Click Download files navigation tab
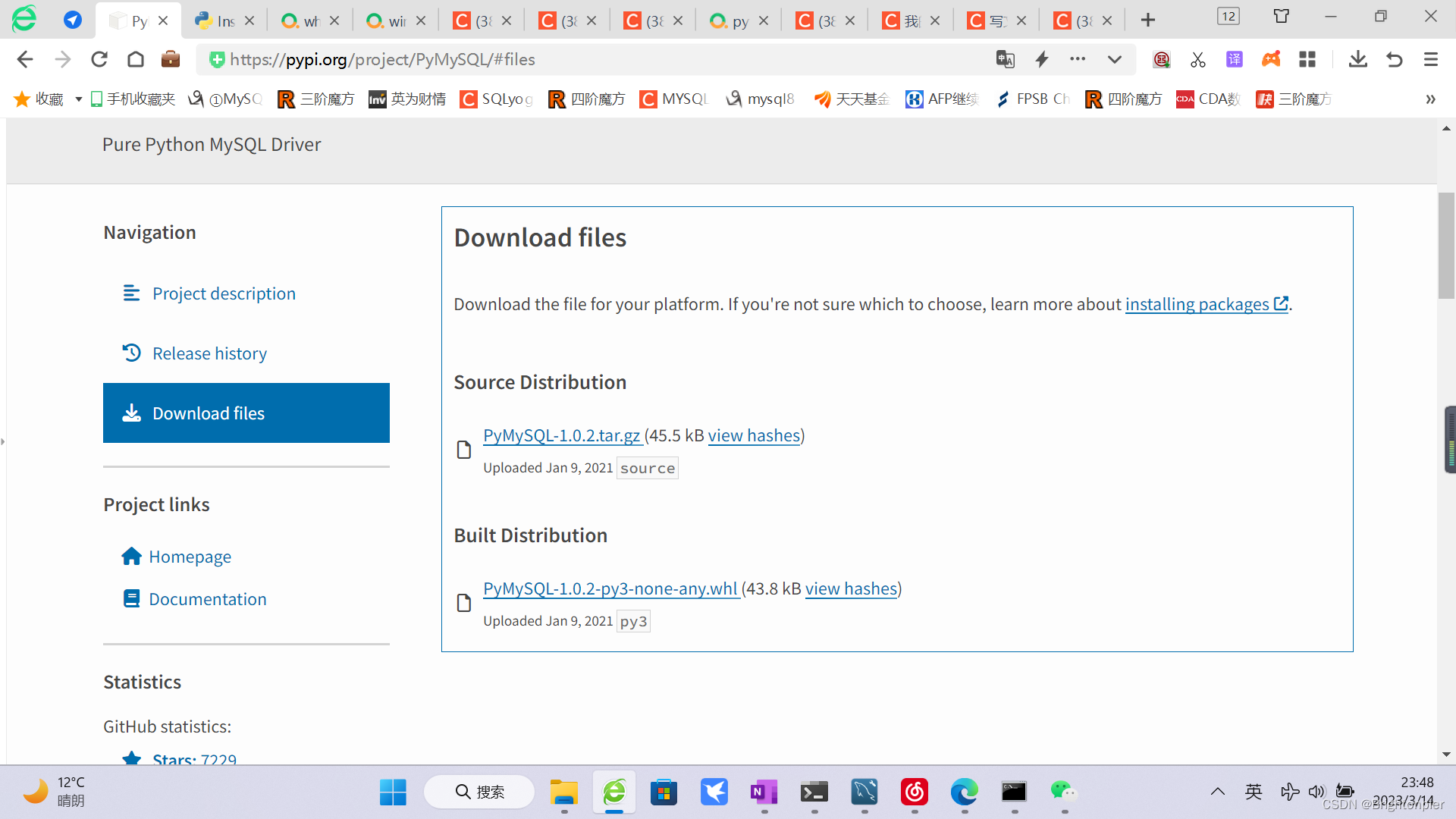 point(246,413)
